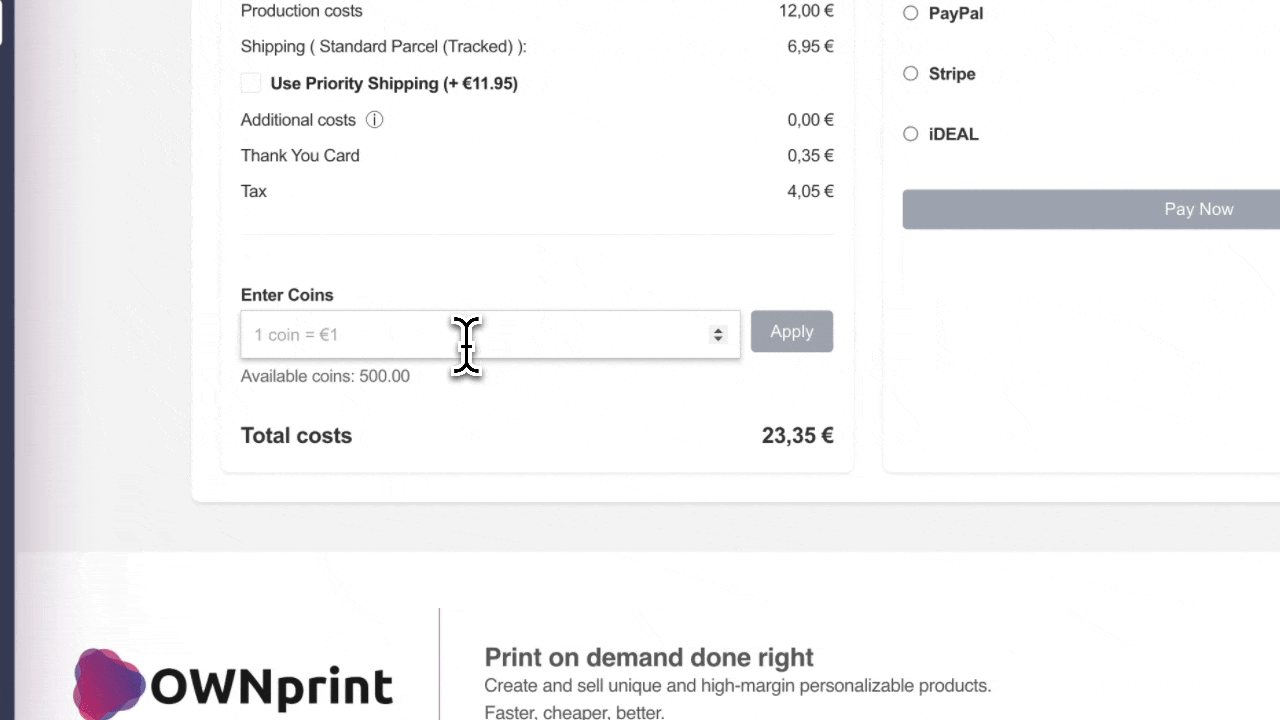Click the Production costs row
1280x720 pixels.
301,11
